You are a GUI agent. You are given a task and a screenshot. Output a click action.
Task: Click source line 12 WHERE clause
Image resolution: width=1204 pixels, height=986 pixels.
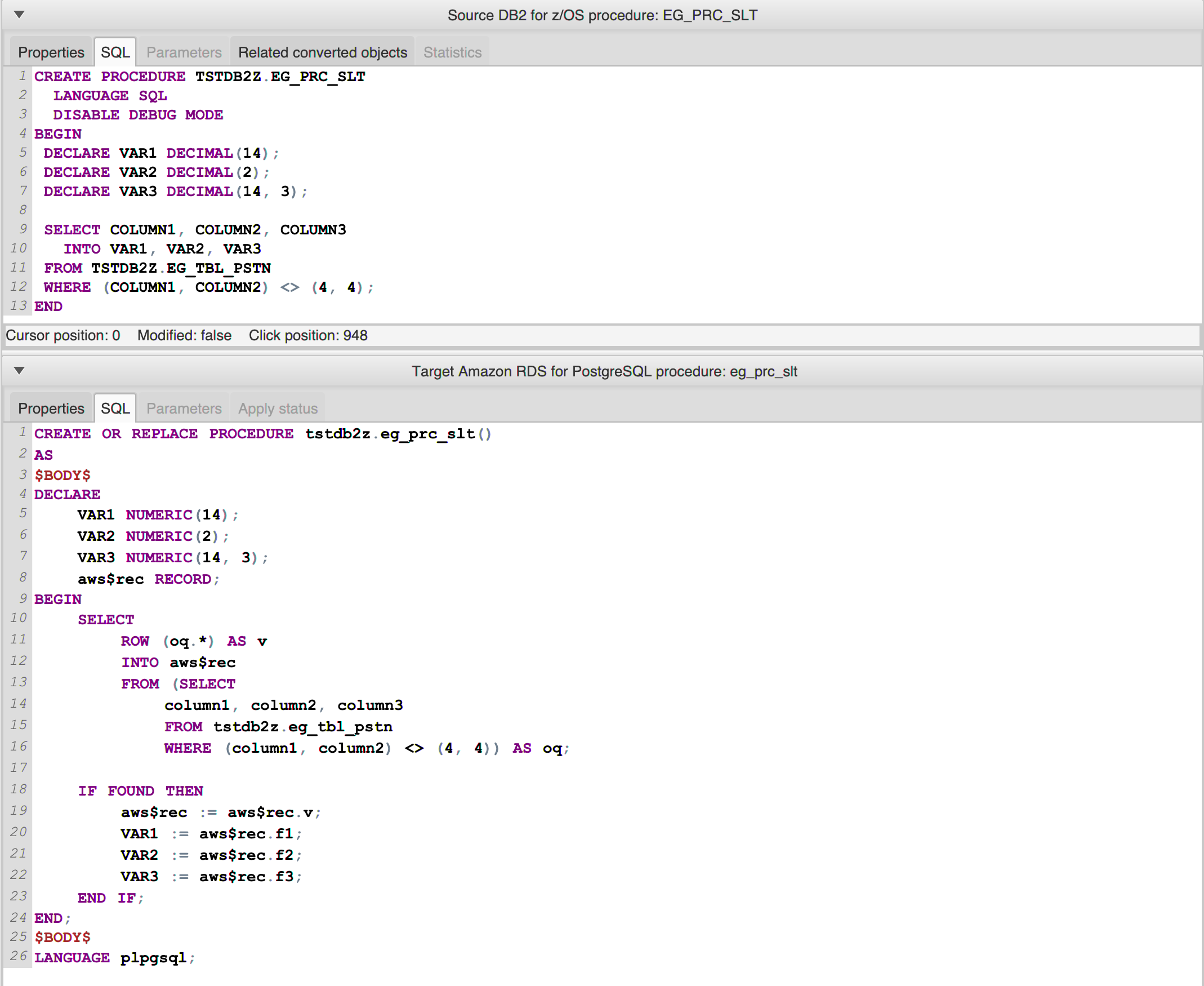(x=208, y=287)
